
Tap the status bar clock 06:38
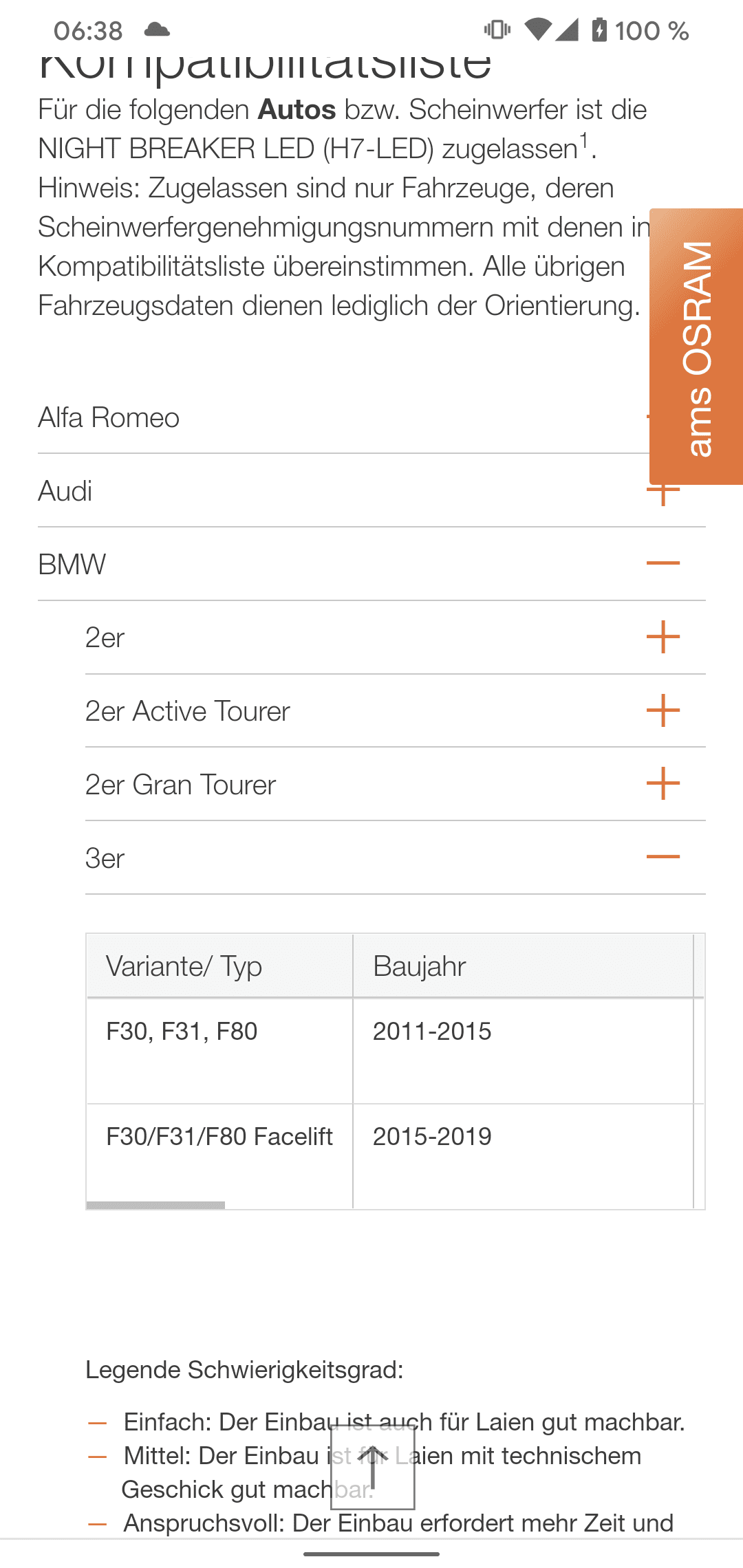coord(88,31)
